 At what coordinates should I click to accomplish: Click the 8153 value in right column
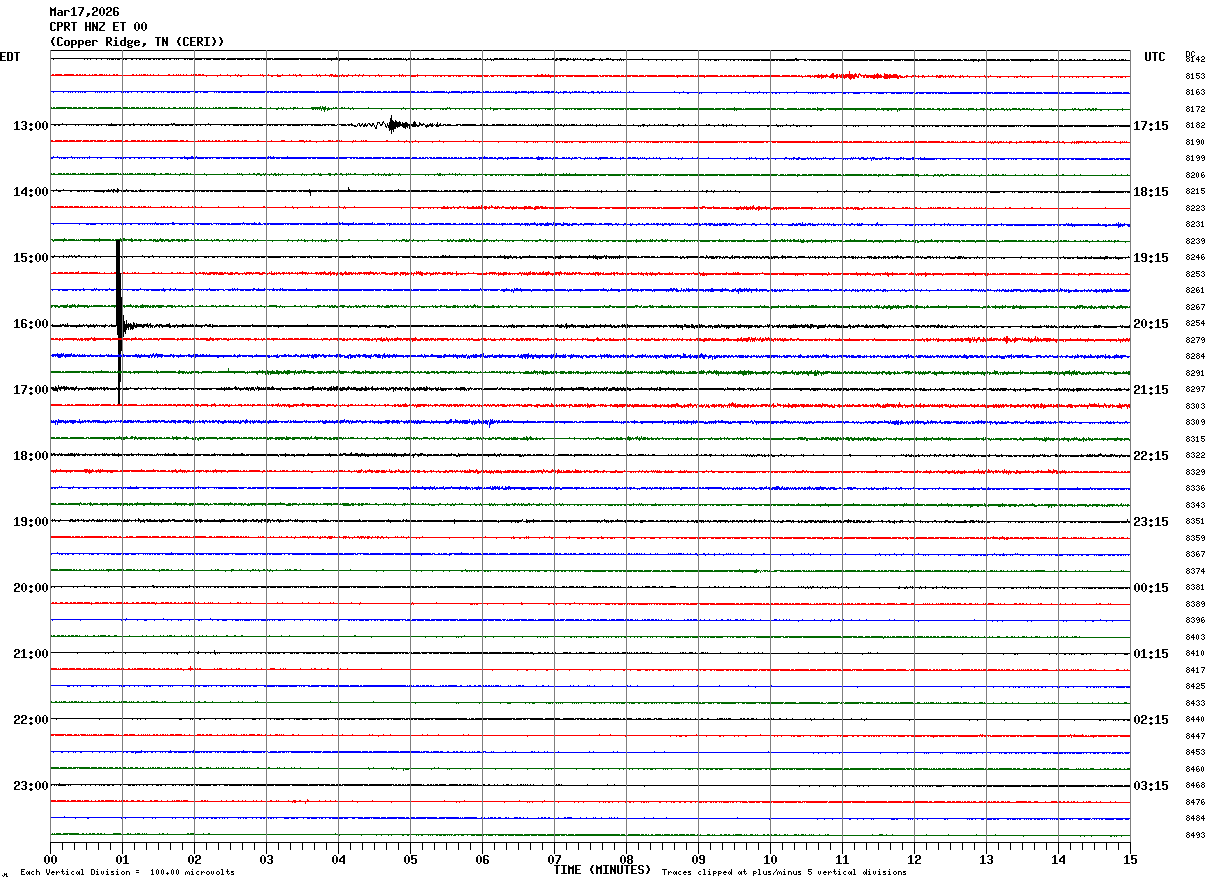pos(1195,76)
